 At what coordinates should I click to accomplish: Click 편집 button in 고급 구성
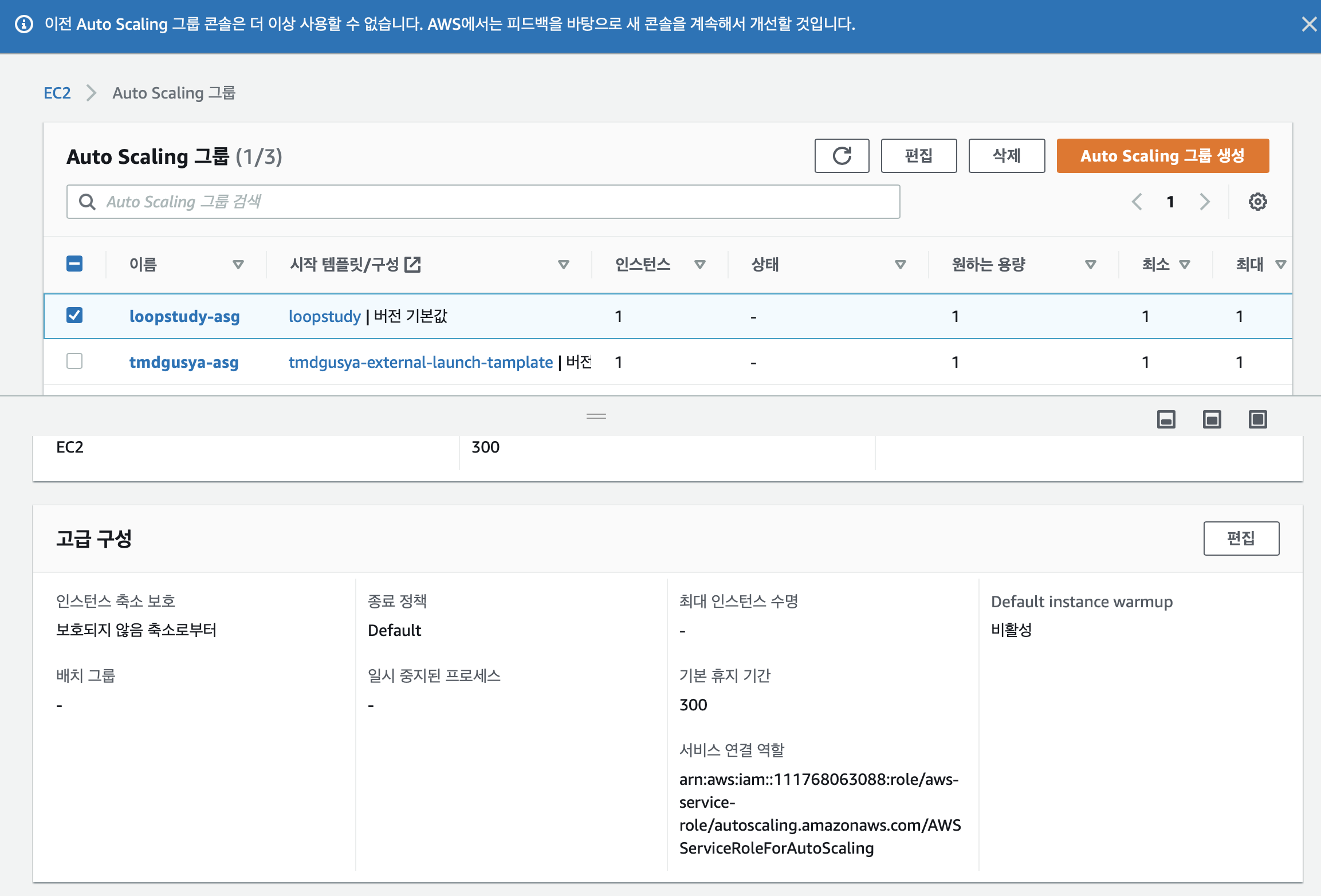coord(1241,539)
